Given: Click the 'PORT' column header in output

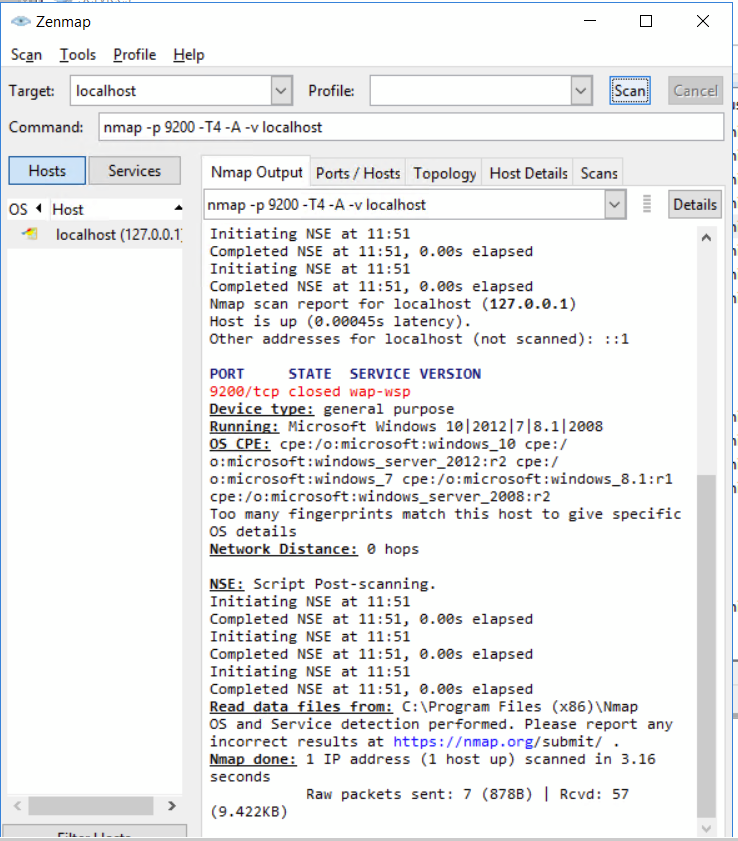Looking at the screenshot, I should coord(227,374).
